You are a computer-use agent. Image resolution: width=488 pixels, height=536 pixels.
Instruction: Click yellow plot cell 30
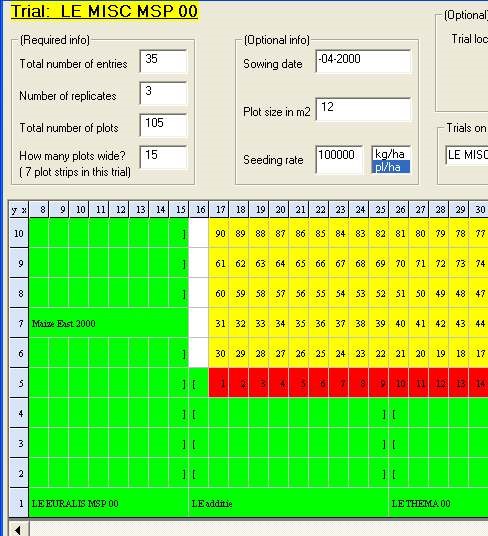(x=219, y=353)
